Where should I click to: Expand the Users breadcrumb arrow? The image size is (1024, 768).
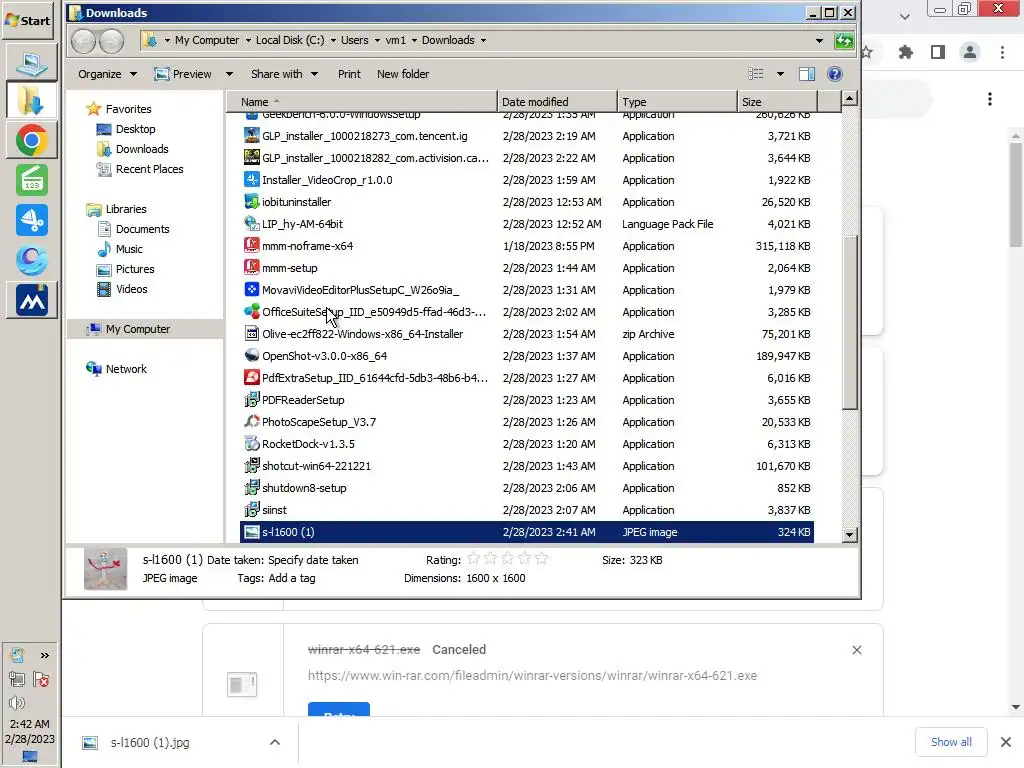point(377,40)
